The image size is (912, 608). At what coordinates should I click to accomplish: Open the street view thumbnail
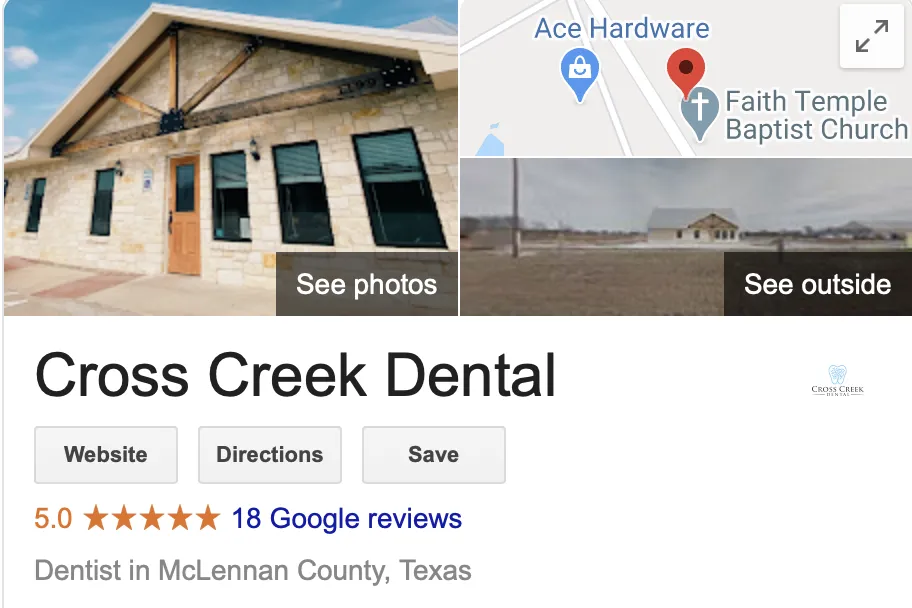point(686,237)
